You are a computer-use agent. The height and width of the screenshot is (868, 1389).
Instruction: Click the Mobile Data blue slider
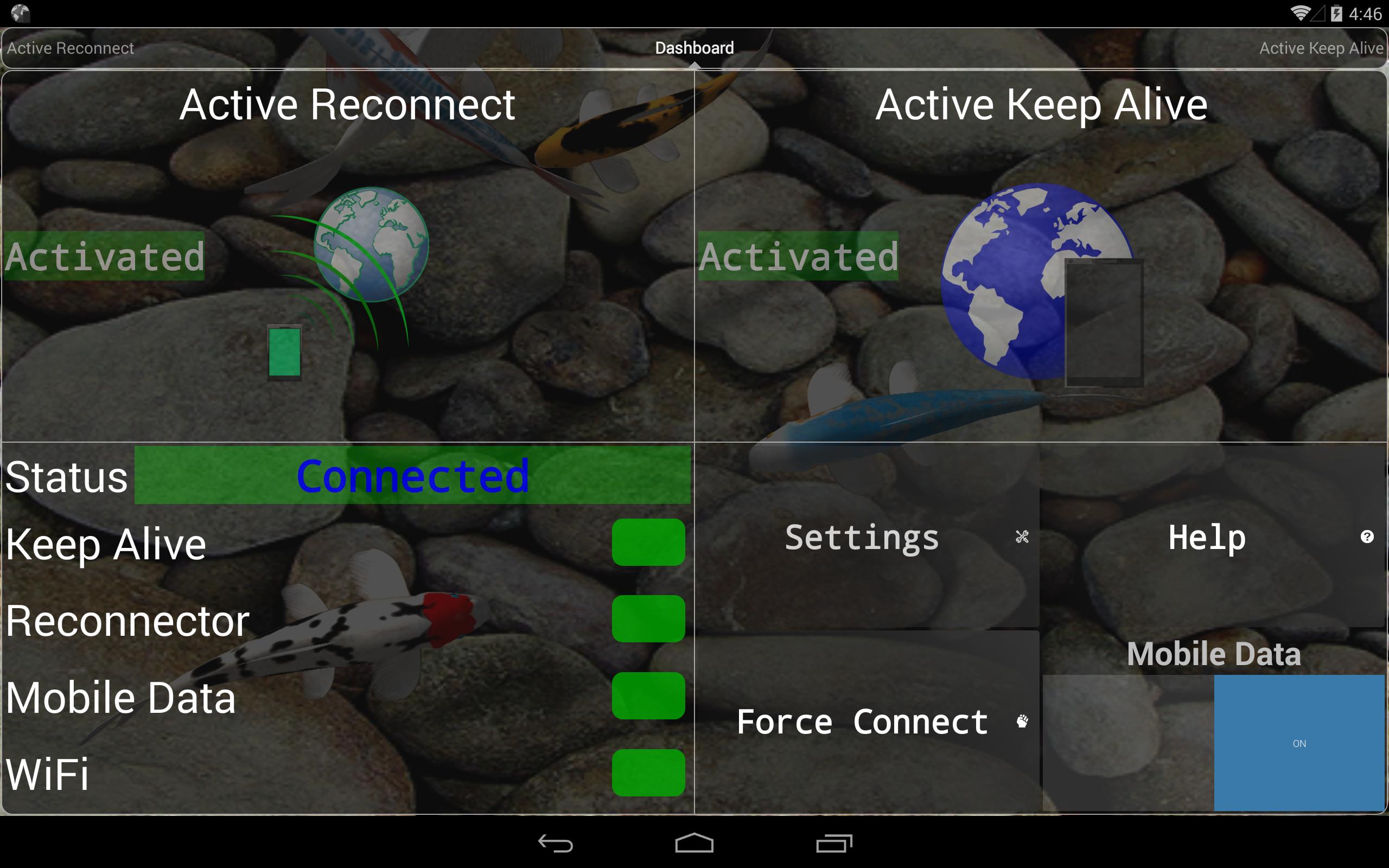(1299, 742)
